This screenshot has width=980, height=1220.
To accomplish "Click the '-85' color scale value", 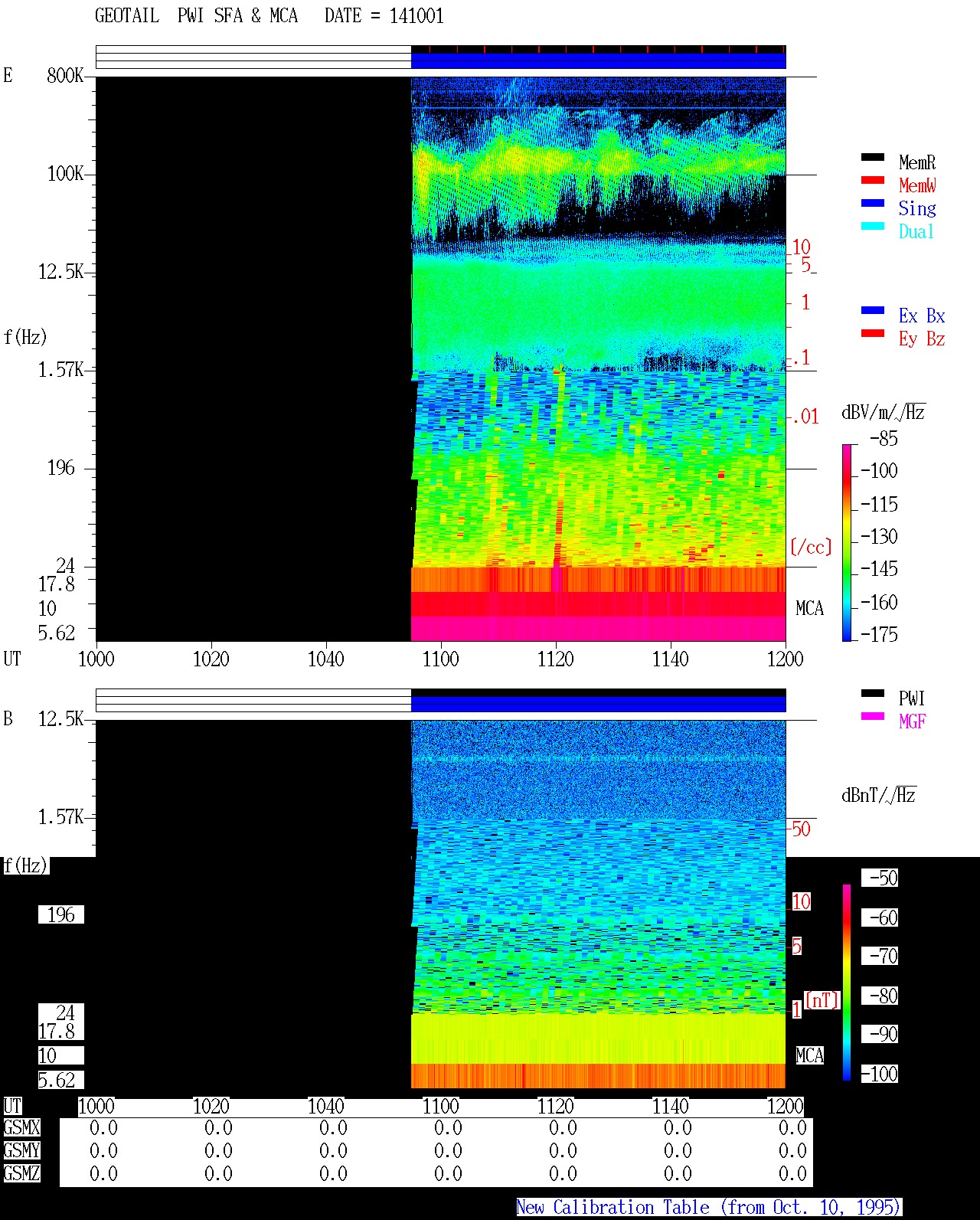I will pyautogui.click(x=884, y=439).
